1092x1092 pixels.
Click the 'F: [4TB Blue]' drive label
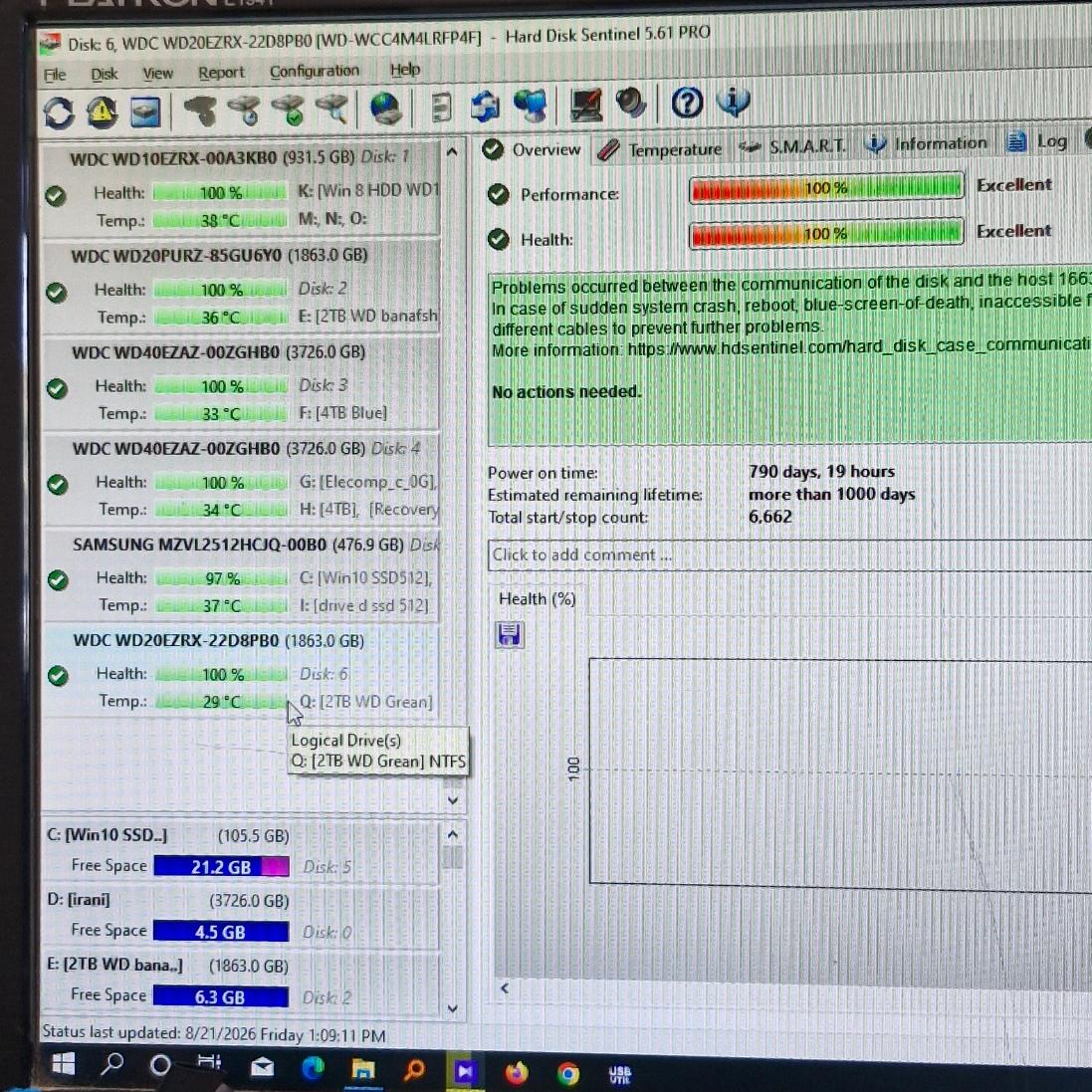point(343,413)
